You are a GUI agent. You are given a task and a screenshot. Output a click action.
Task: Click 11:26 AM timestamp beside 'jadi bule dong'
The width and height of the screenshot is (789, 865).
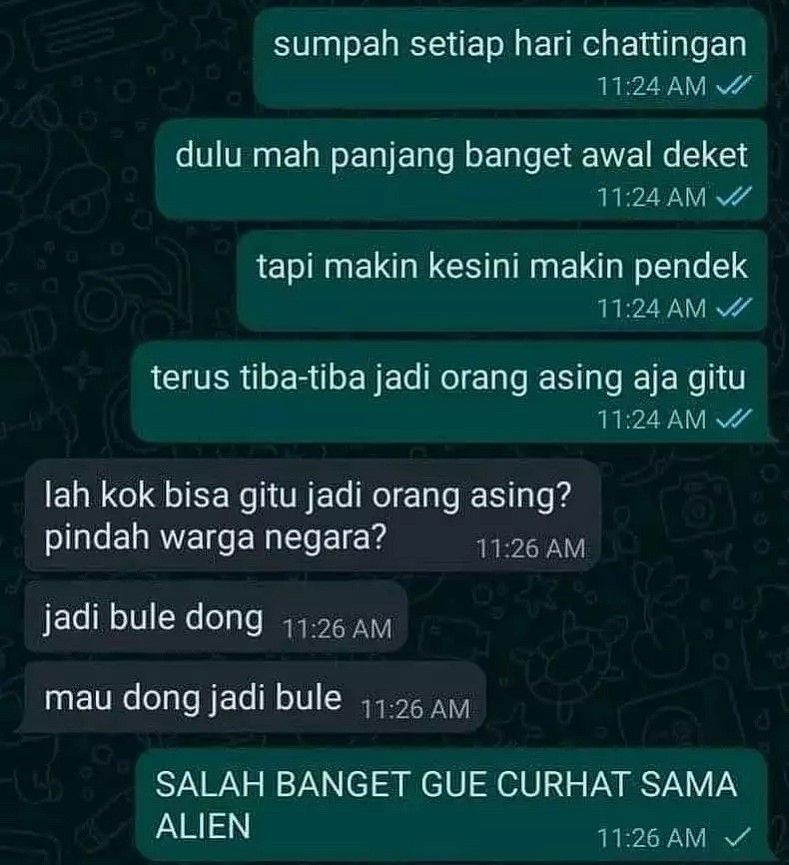click(x=337, y=629)
